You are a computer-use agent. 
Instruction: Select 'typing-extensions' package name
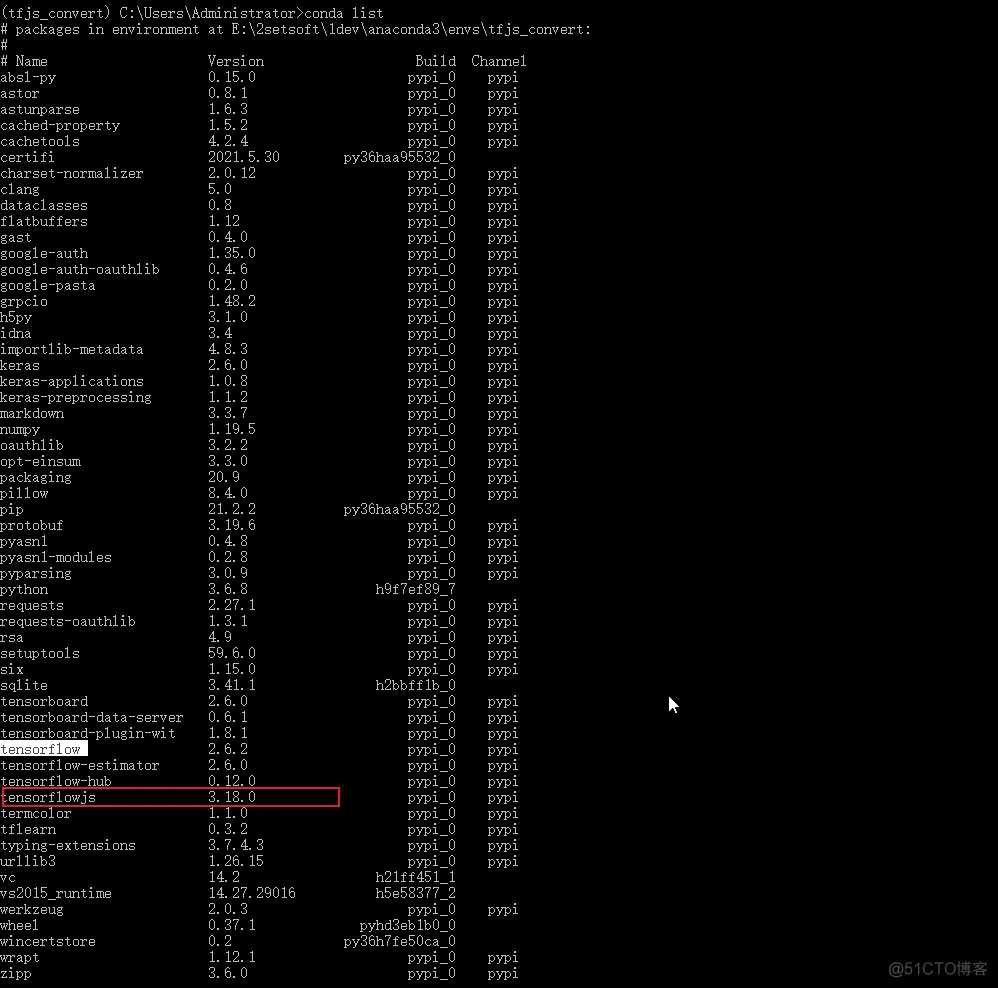click(68, 845)
